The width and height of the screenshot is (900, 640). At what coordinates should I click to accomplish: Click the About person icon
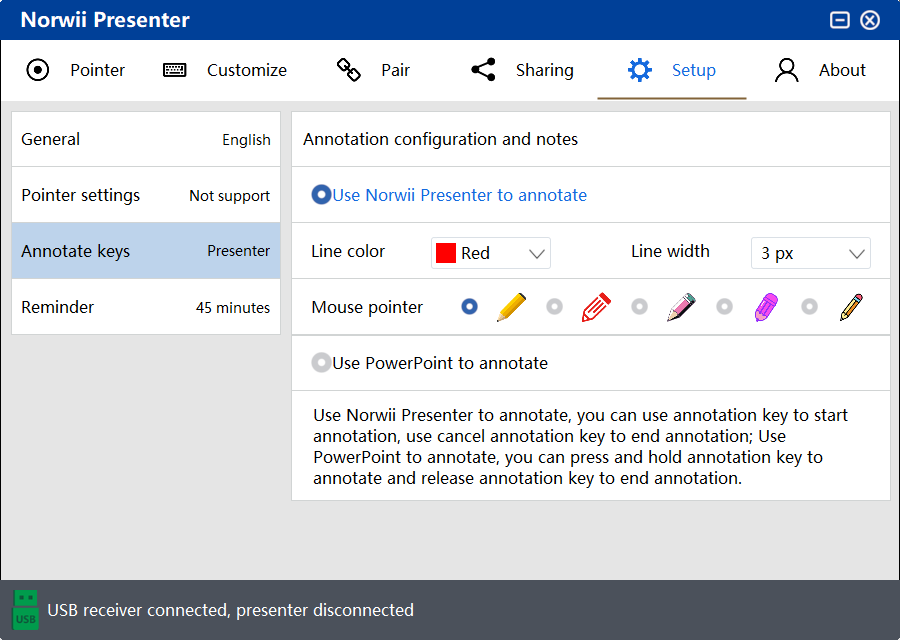coord(786,70)
